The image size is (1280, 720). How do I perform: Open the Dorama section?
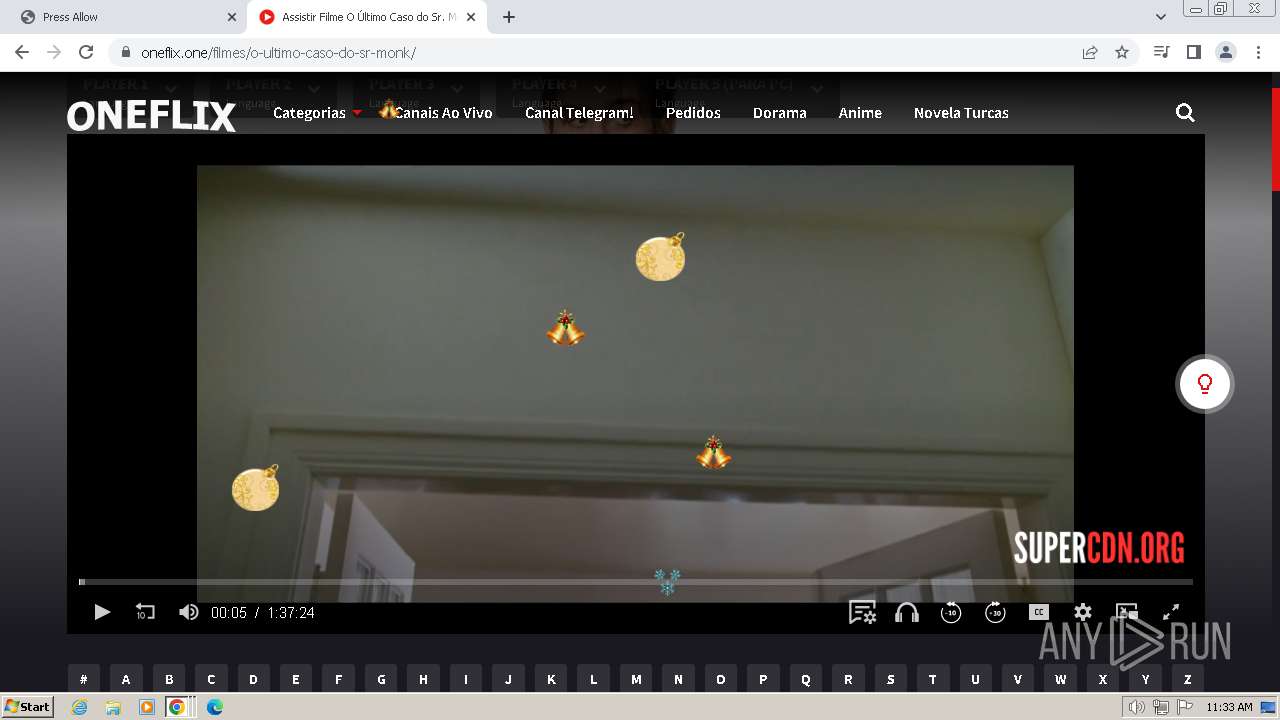click(x=780, y=113)
